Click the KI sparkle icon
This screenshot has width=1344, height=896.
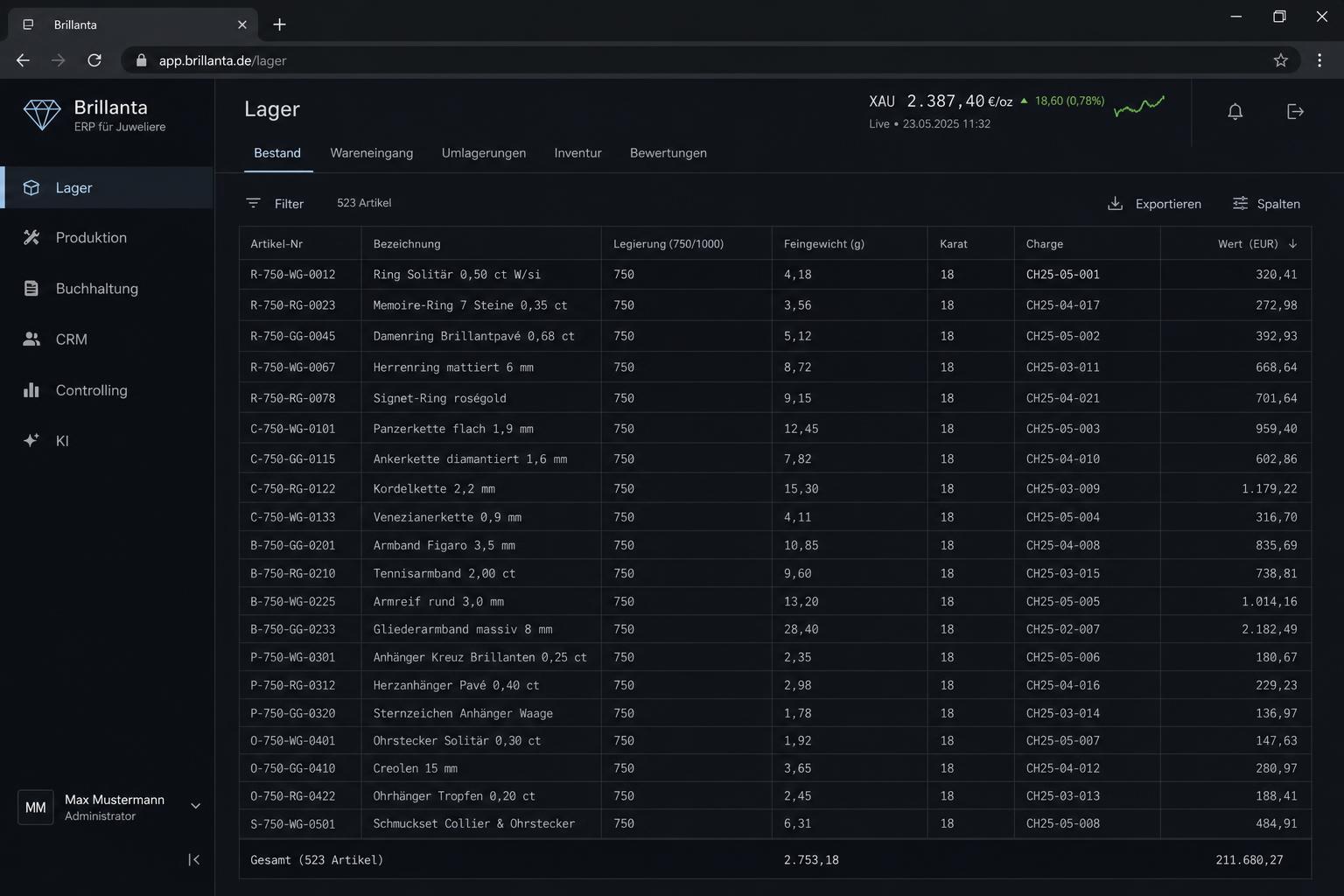click(x=31, y=440)
